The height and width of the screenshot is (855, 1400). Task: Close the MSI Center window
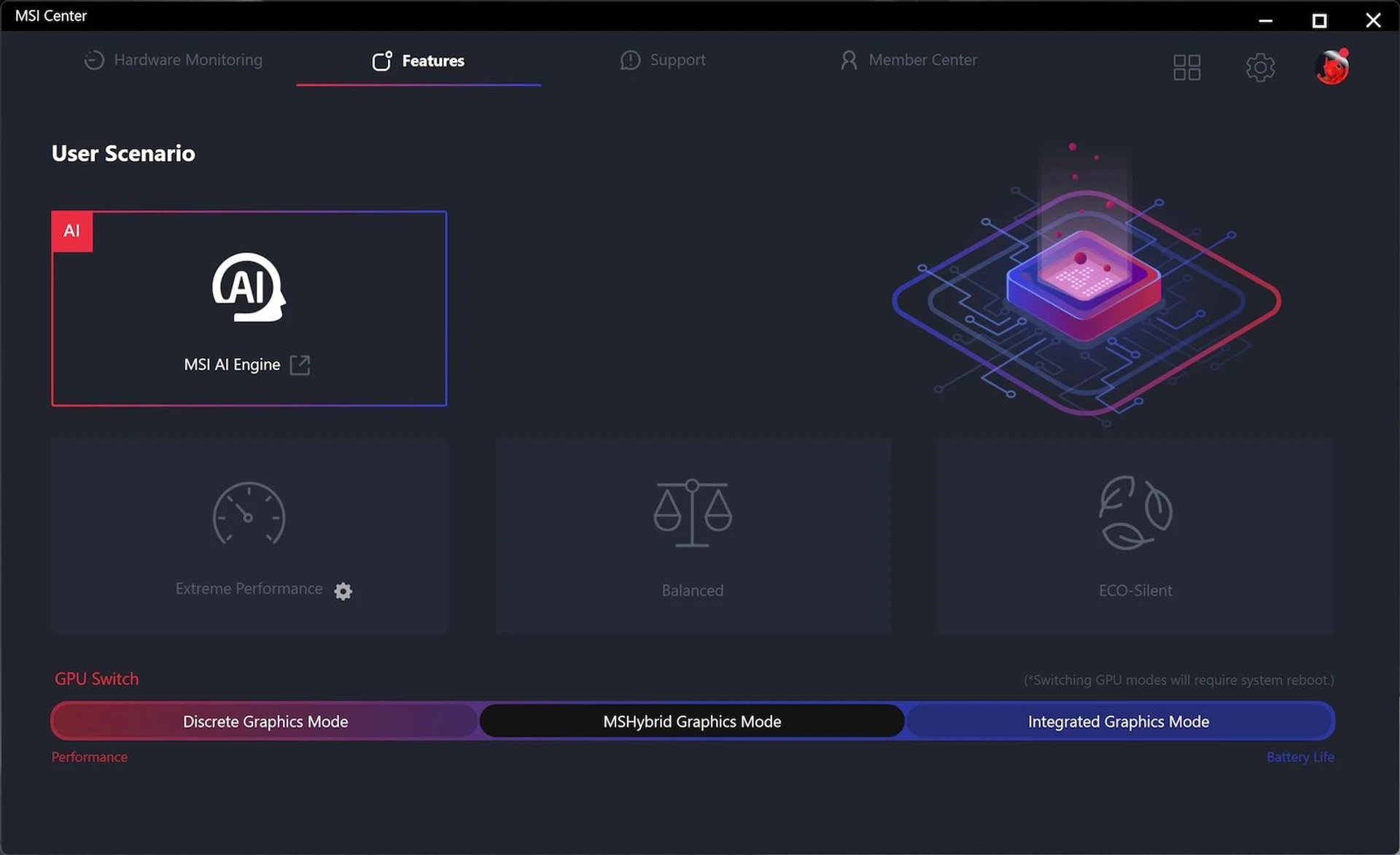[x=1373, y=20]
